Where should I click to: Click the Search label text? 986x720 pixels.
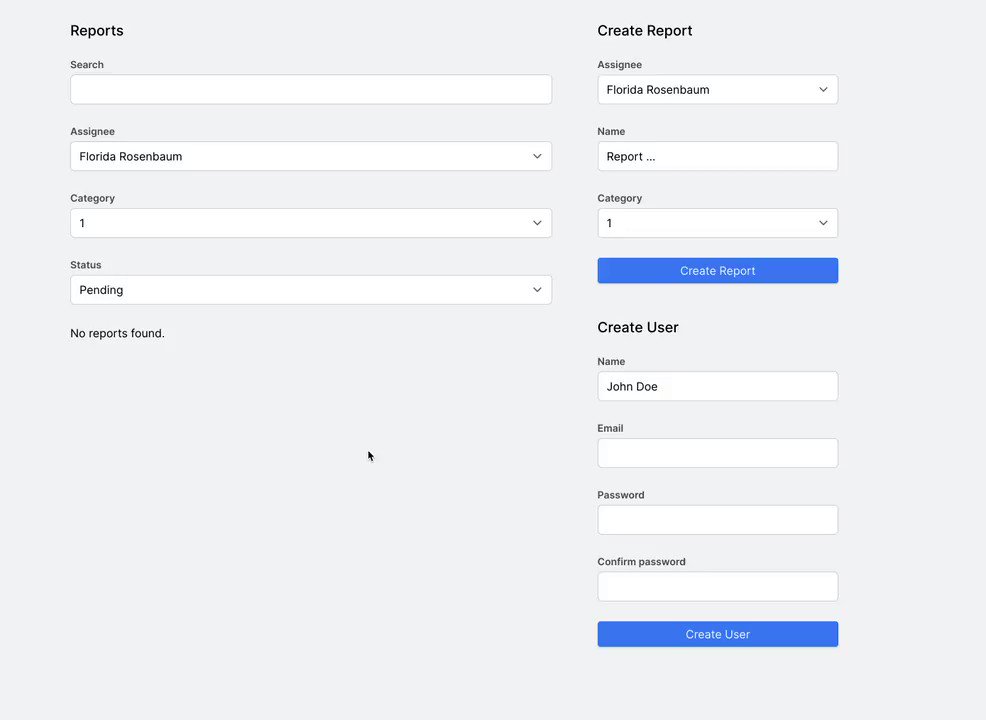click(x=87, y=65)
